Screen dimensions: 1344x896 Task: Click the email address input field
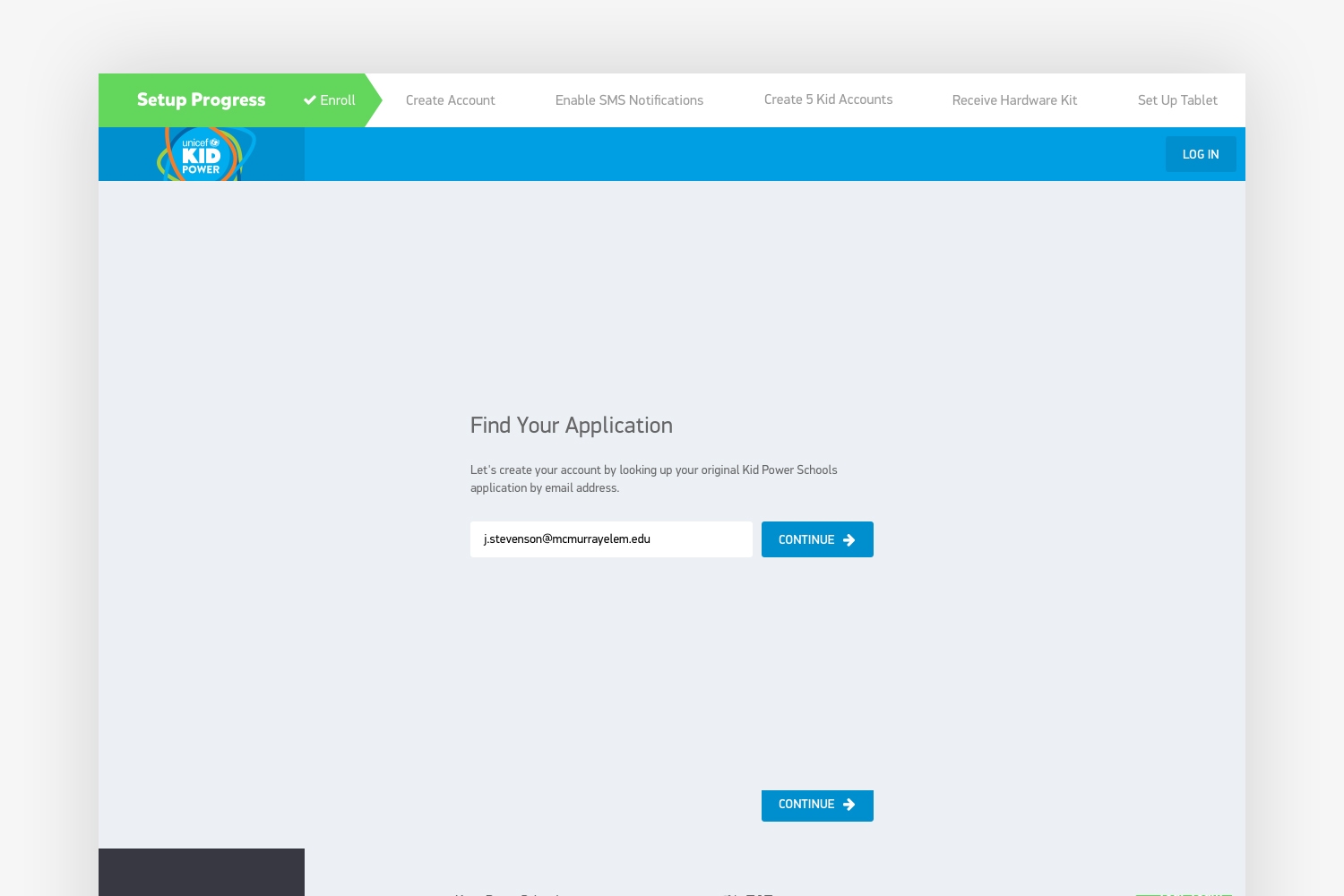[x=611, y=539]
